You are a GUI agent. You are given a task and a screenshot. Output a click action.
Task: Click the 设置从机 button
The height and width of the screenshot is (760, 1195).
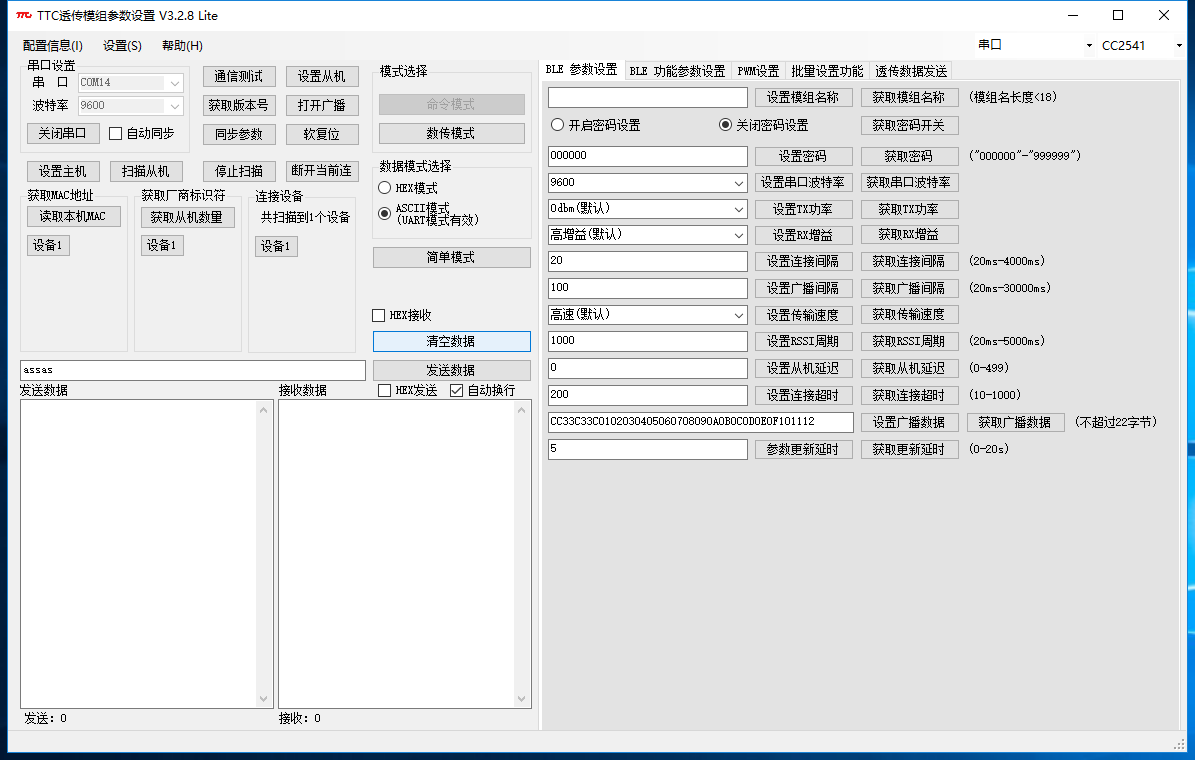(x=322, y=76)
